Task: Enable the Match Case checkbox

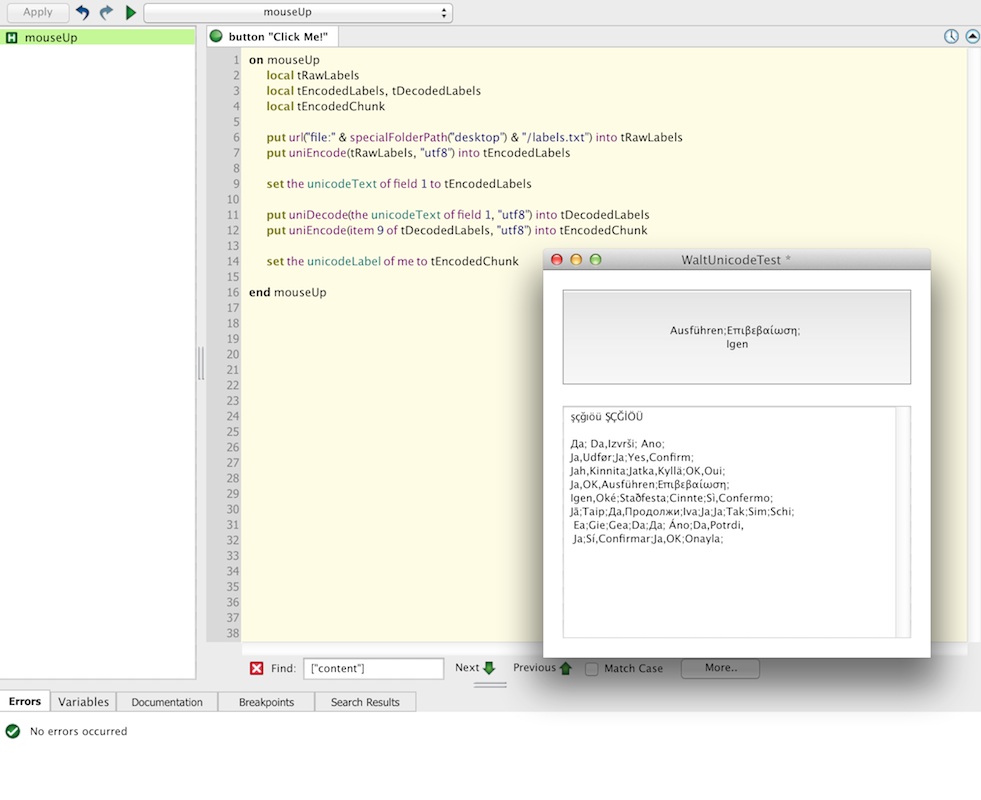Action: [x=592, y=669]
